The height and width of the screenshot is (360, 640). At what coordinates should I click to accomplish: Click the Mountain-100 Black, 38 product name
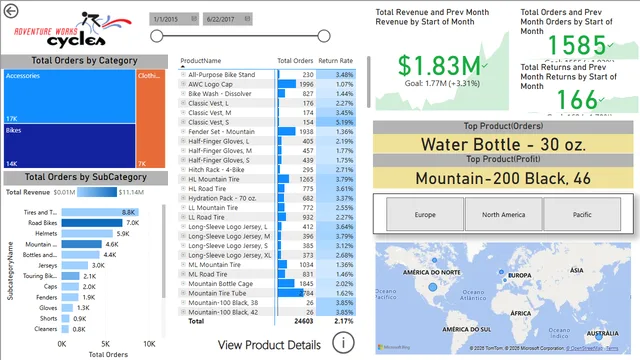[x=223, y=302]
